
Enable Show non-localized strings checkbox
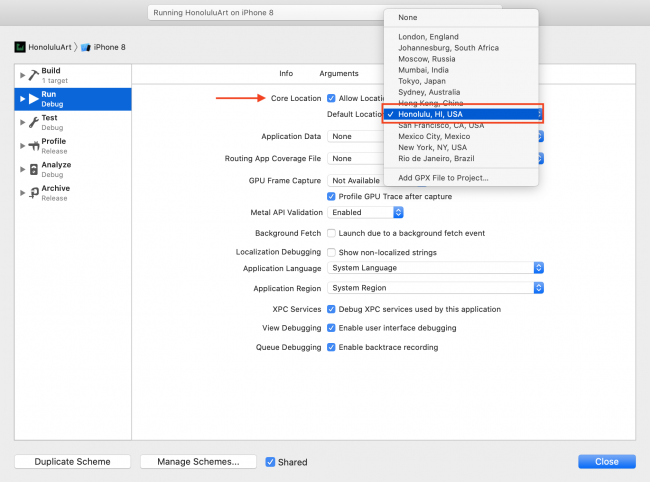(x=331, y=252)
